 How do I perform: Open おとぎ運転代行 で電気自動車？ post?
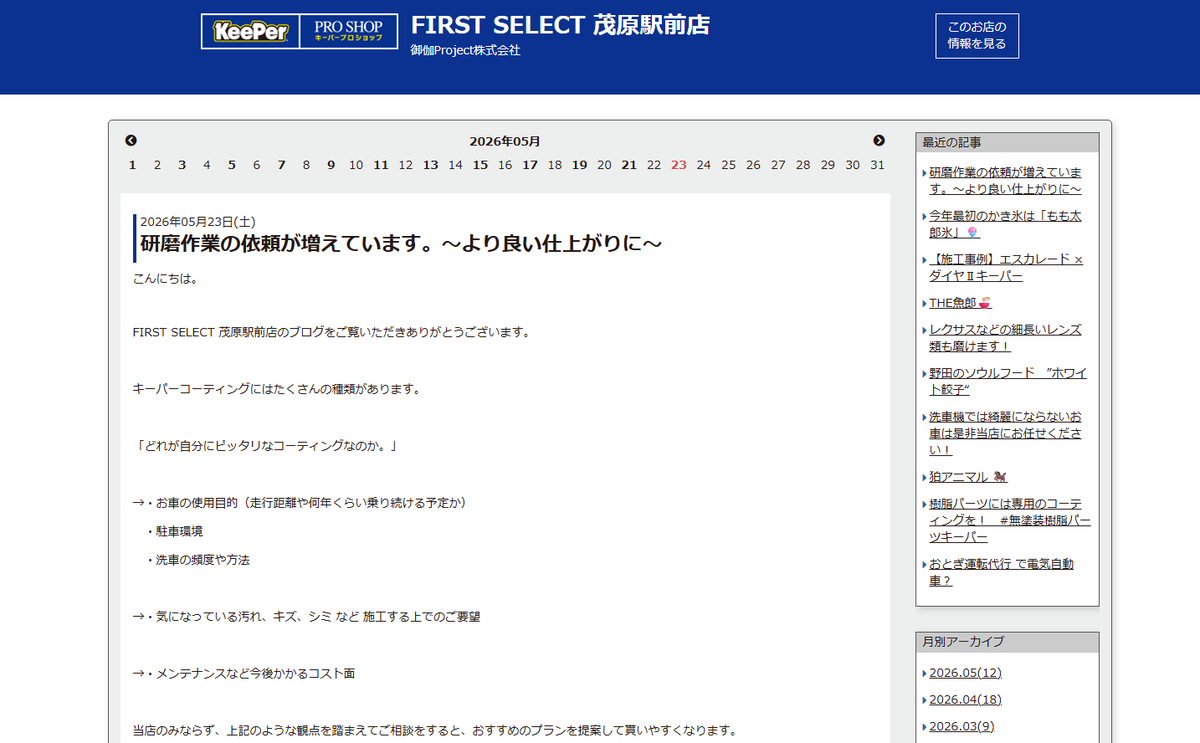[1001, 572]
